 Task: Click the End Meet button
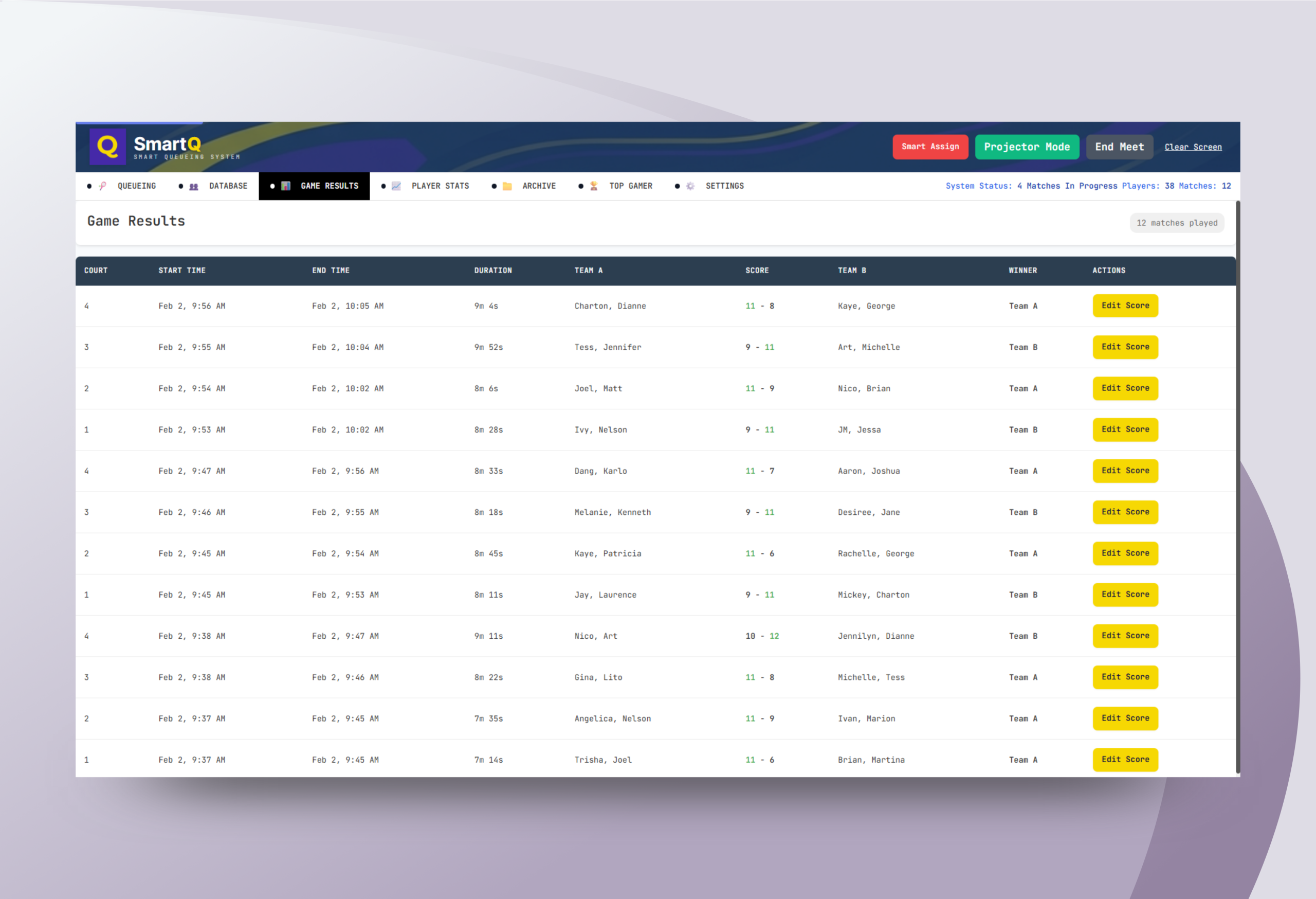pyautogui.click(x=1119, y=147)
